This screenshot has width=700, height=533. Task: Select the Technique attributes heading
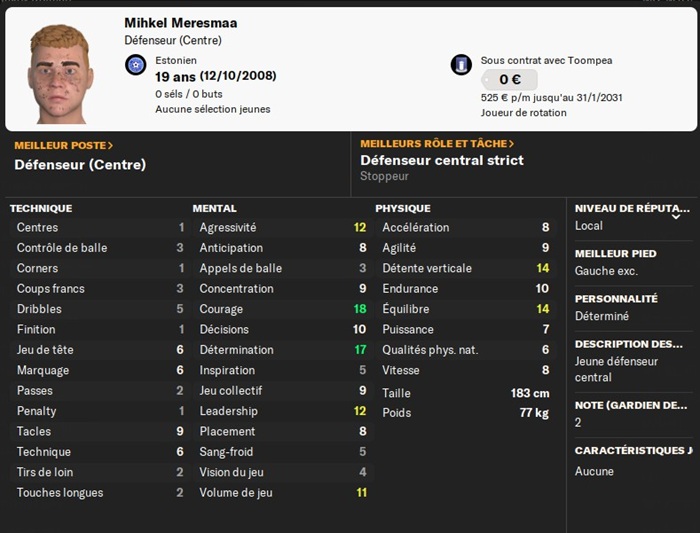point(41,209)
